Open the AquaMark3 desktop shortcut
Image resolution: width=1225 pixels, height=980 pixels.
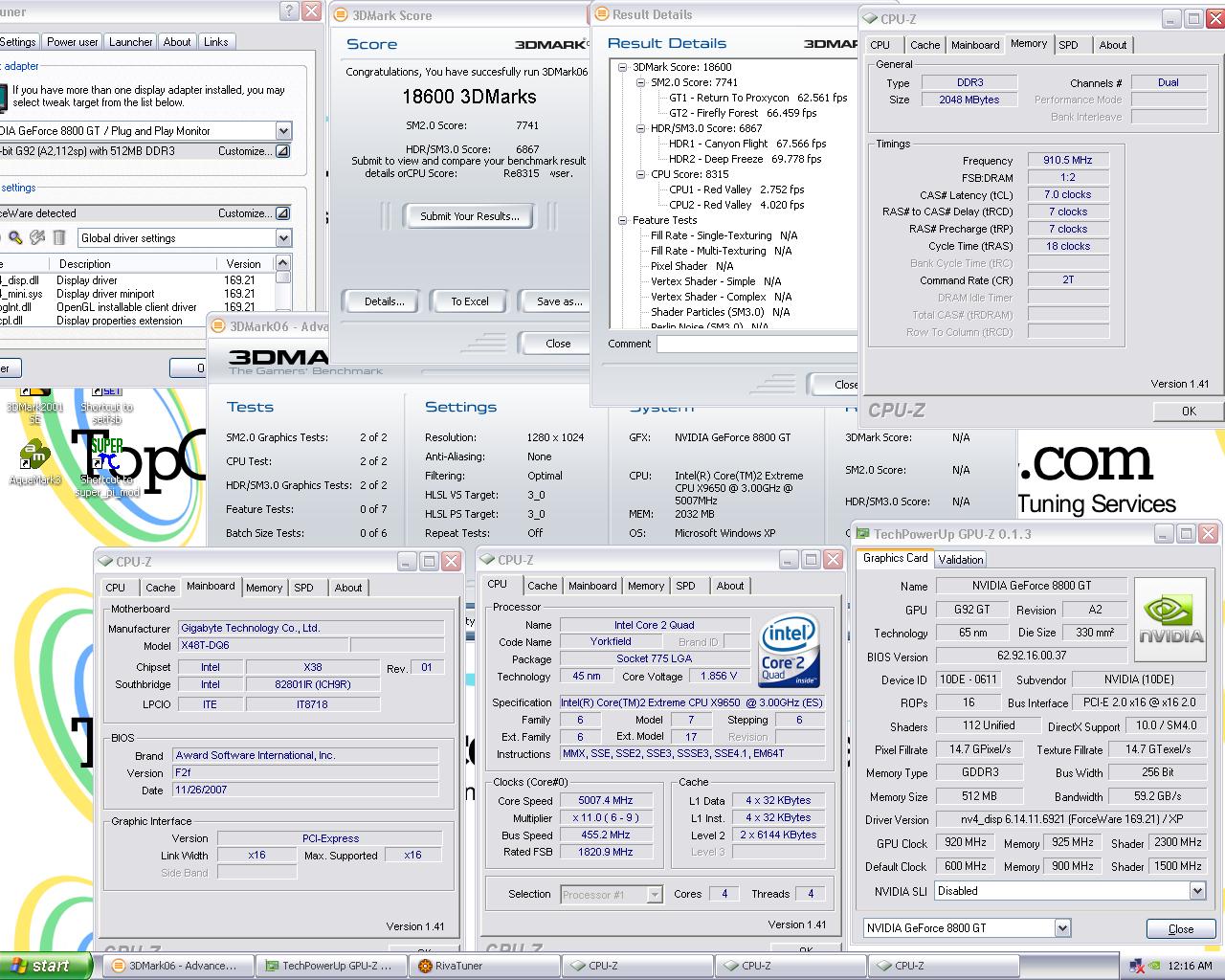(x=34, y=462)
